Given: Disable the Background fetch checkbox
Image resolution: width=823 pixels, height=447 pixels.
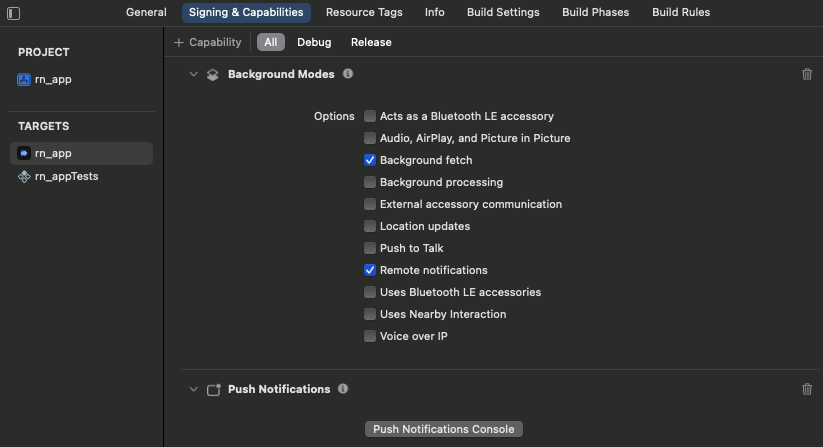Looking at the screenshot, I should click(x=370, y=160).
